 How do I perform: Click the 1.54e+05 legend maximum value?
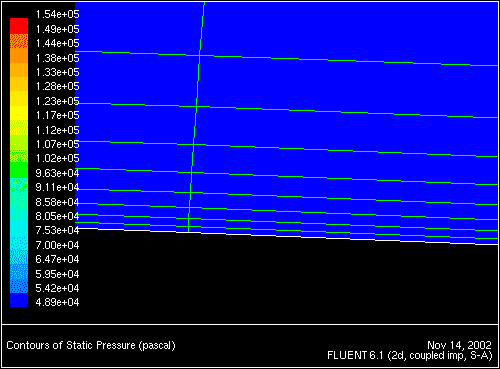coord(57,14)
